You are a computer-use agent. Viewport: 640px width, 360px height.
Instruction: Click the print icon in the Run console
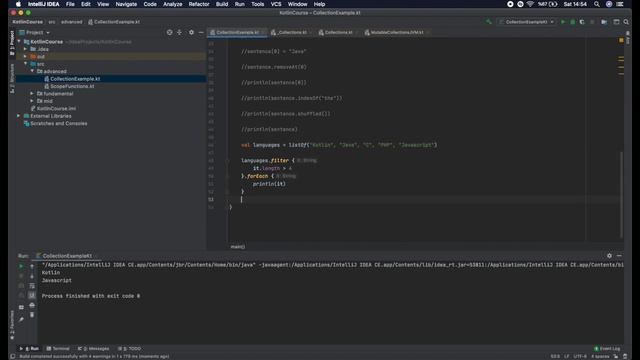32,305
